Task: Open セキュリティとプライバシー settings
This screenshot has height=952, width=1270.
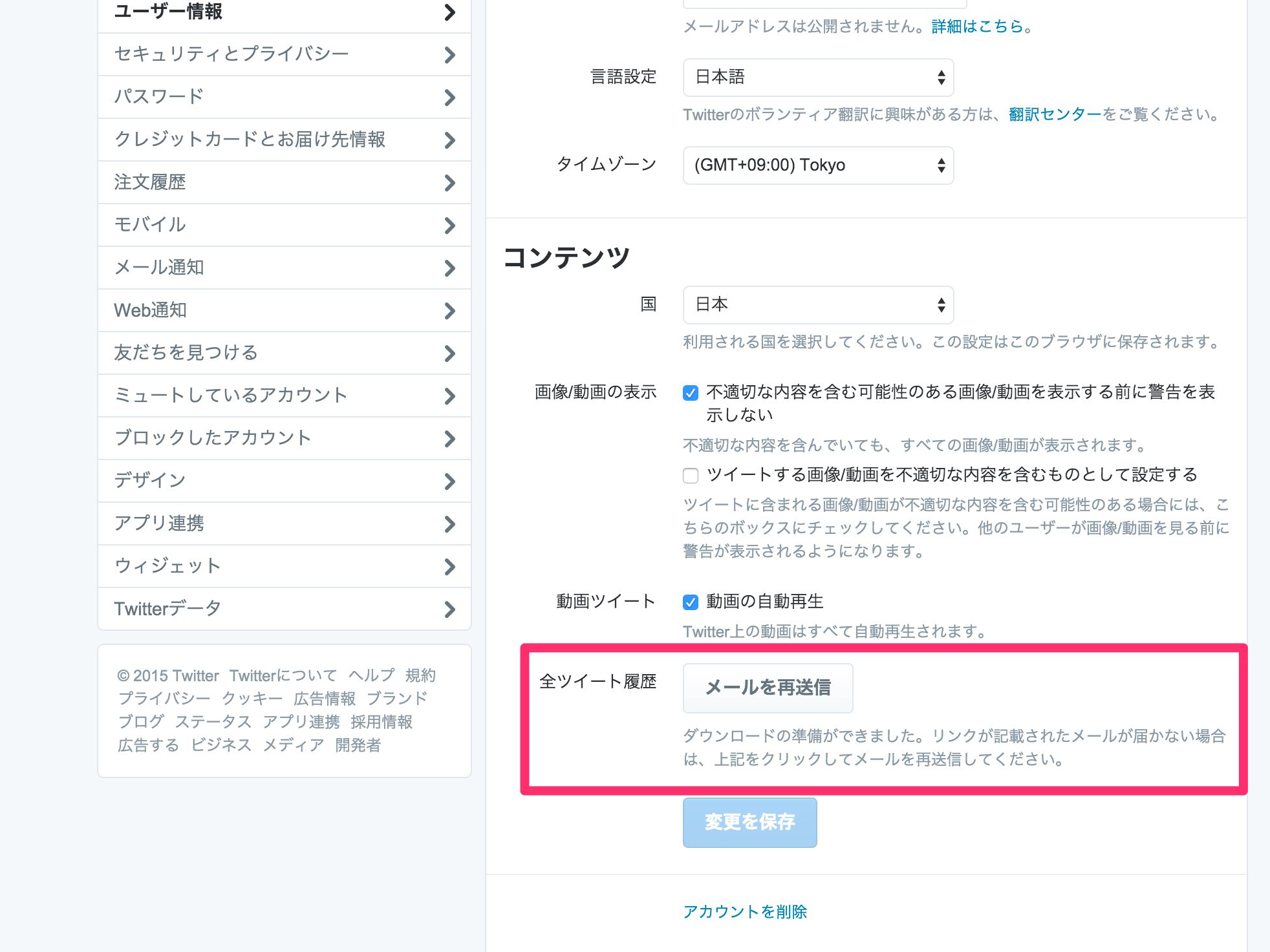Action: (x=285, y=54)
